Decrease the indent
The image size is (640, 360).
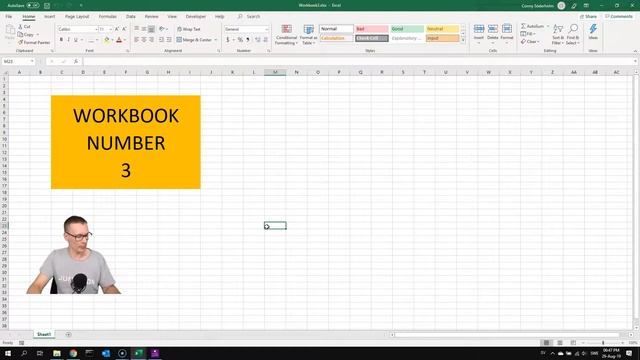[x=162, y=40]
